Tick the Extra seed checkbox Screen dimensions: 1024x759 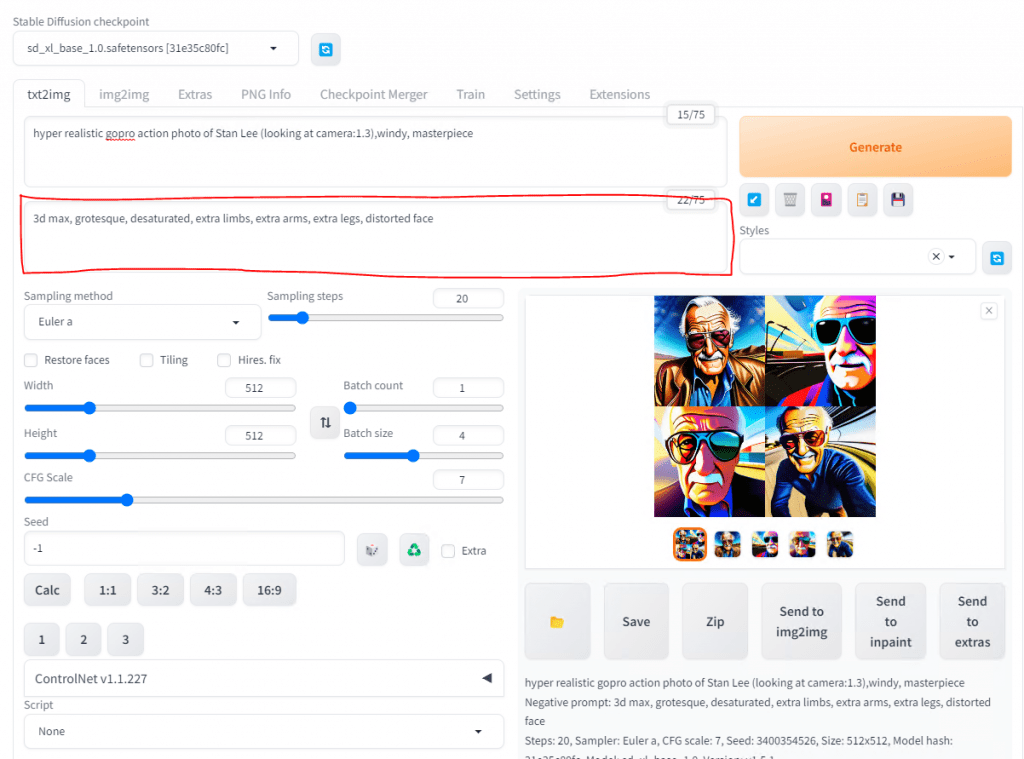[x=448, y=551]
